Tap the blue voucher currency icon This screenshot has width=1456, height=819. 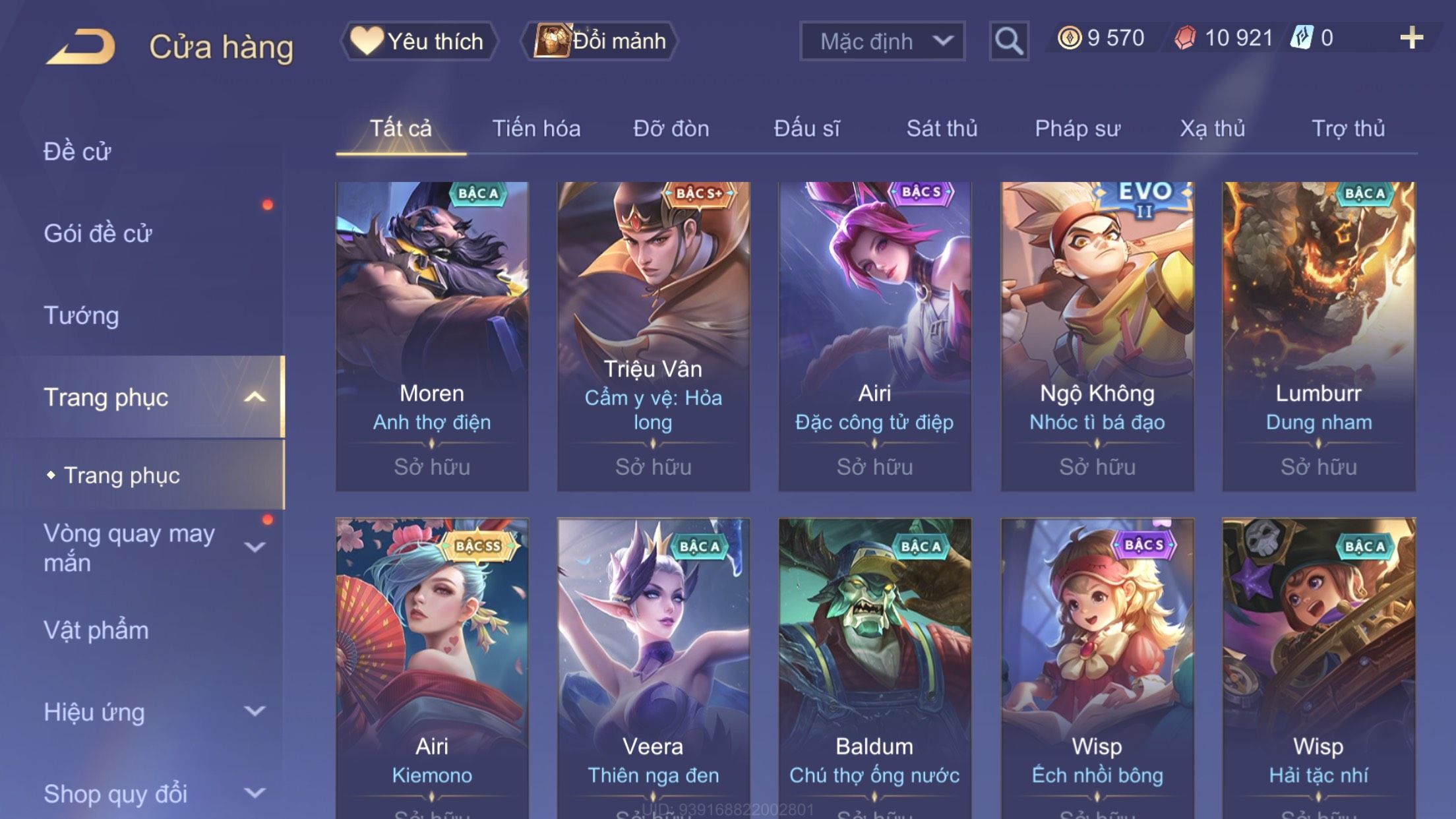[1302, 38]
